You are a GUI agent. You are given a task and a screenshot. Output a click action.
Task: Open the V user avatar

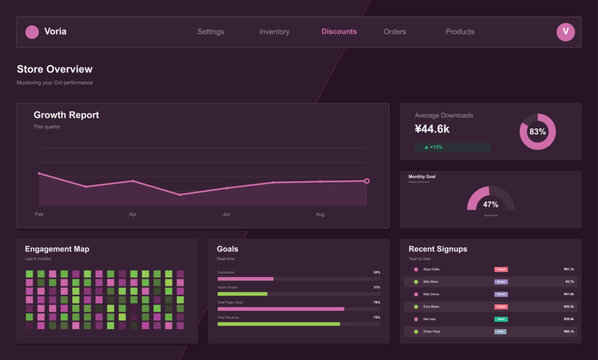(565, 32)
